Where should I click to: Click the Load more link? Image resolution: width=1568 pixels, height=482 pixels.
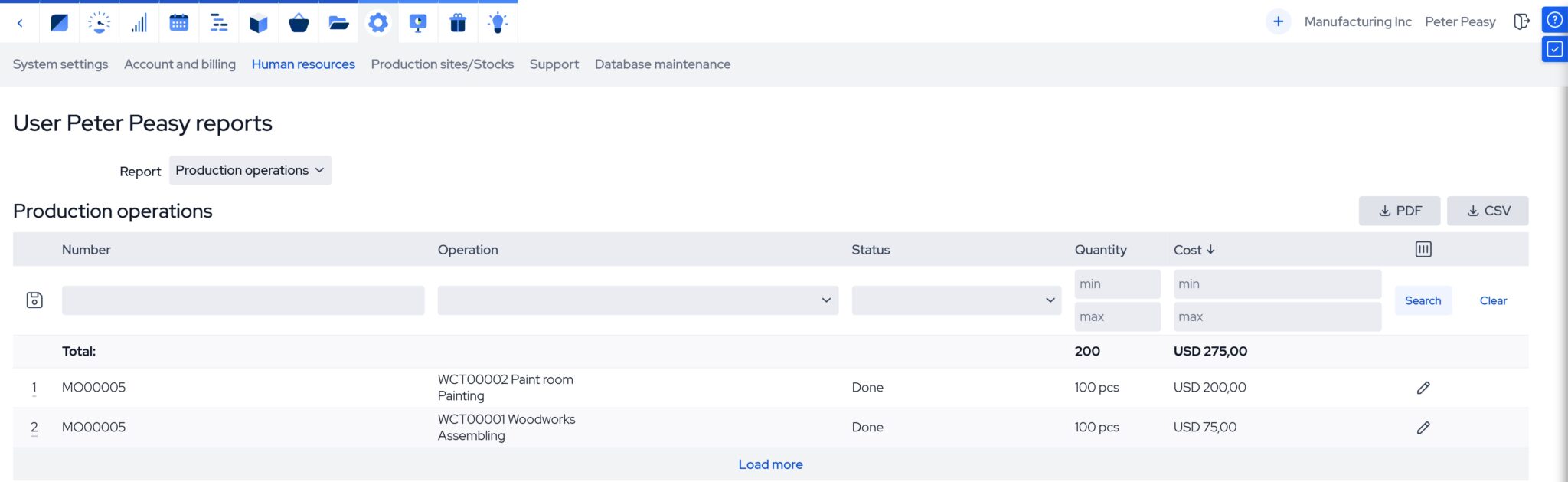pyautogui.click(x=770, y=464)
